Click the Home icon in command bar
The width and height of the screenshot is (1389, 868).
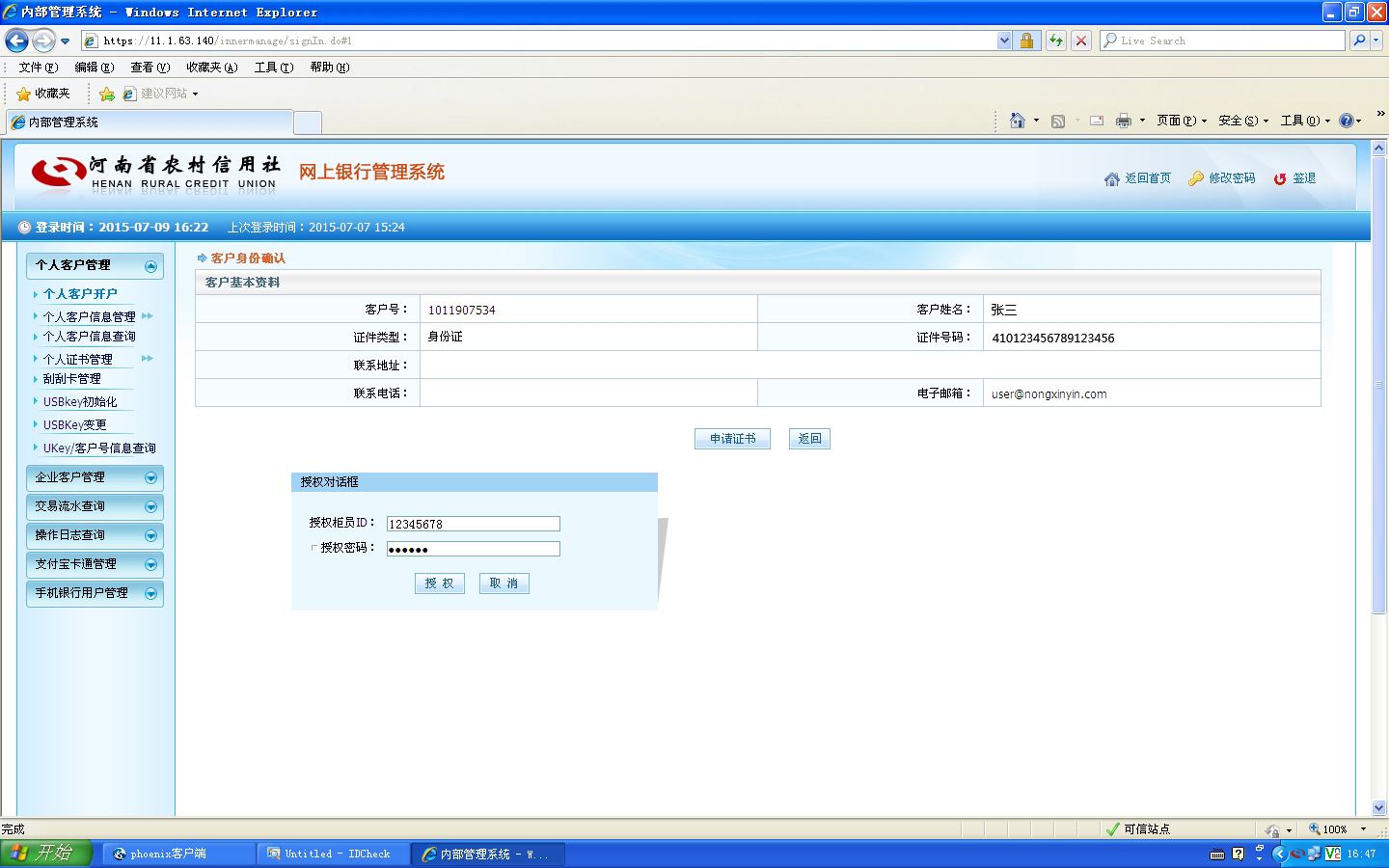[1017, 121]
